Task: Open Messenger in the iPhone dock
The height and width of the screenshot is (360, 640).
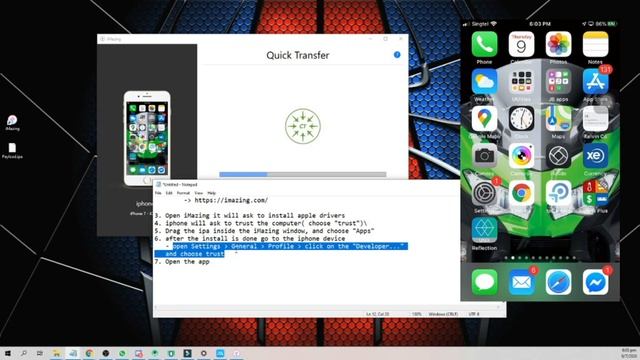Action: (595, 282)
